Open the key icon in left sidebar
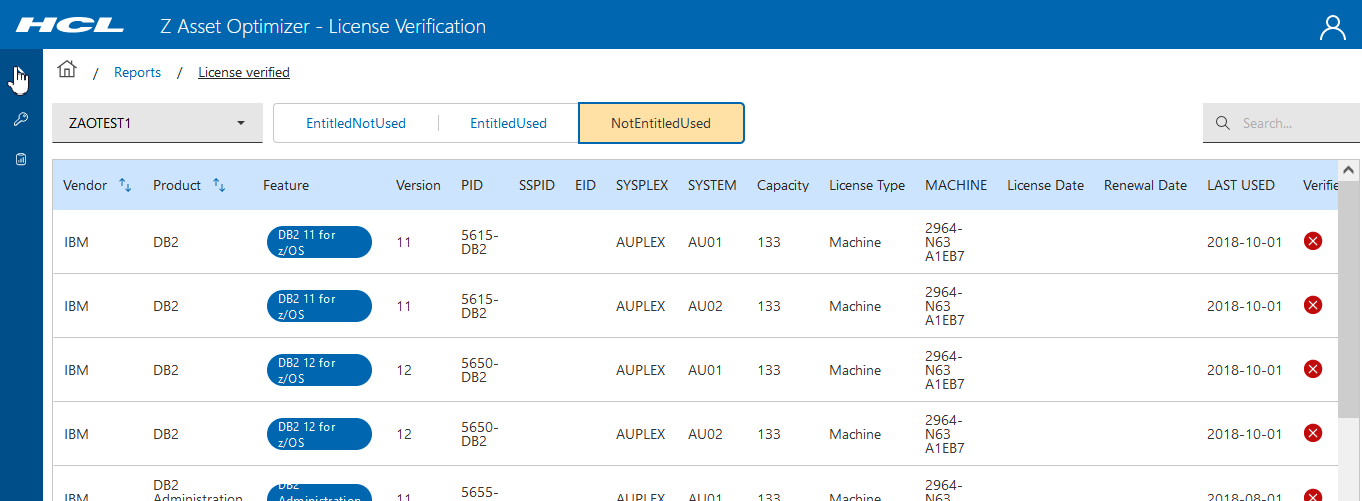Screen dimensions: 1362x501 [20, 120]
